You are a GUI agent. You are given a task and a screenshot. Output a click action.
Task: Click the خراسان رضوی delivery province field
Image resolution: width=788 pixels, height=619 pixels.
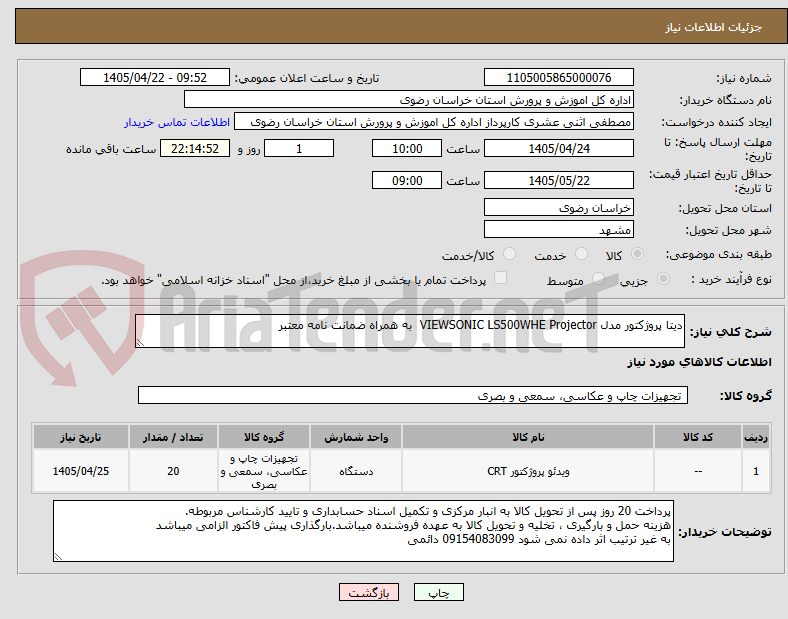[559, 208]
